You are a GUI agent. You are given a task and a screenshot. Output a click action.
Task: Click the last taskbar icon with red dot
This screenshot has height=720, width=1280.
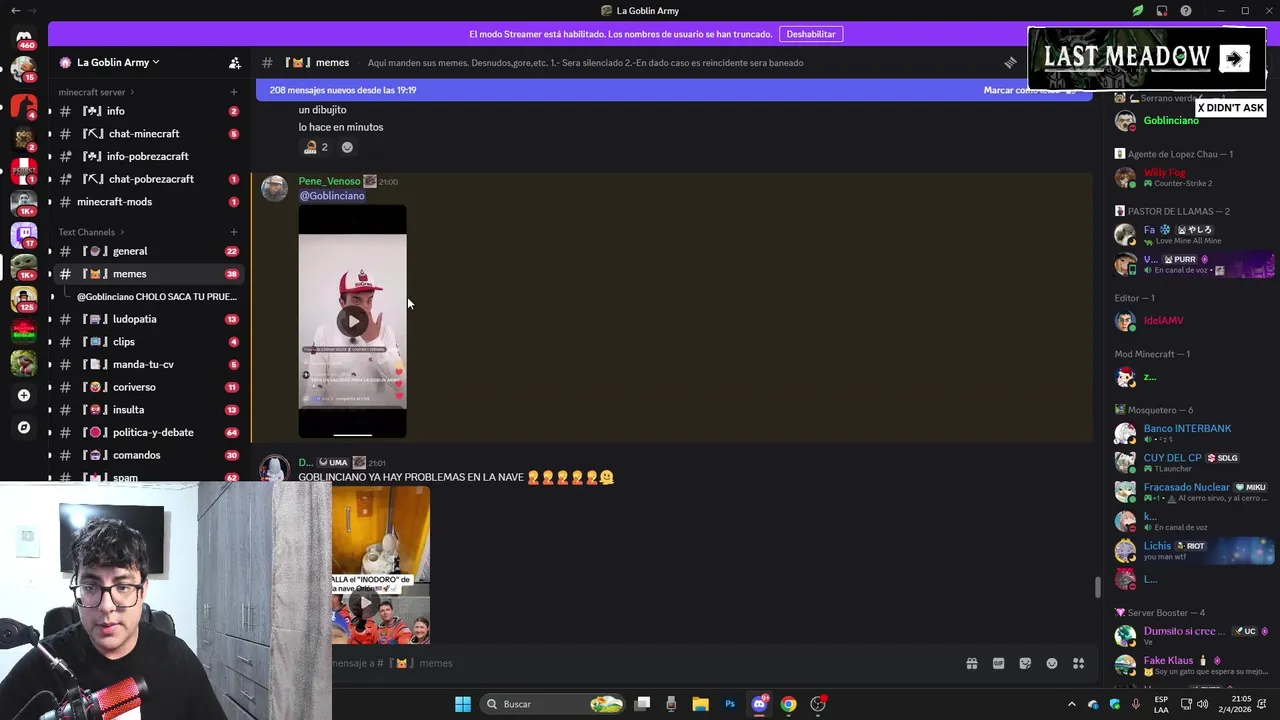tap(818, 704)
